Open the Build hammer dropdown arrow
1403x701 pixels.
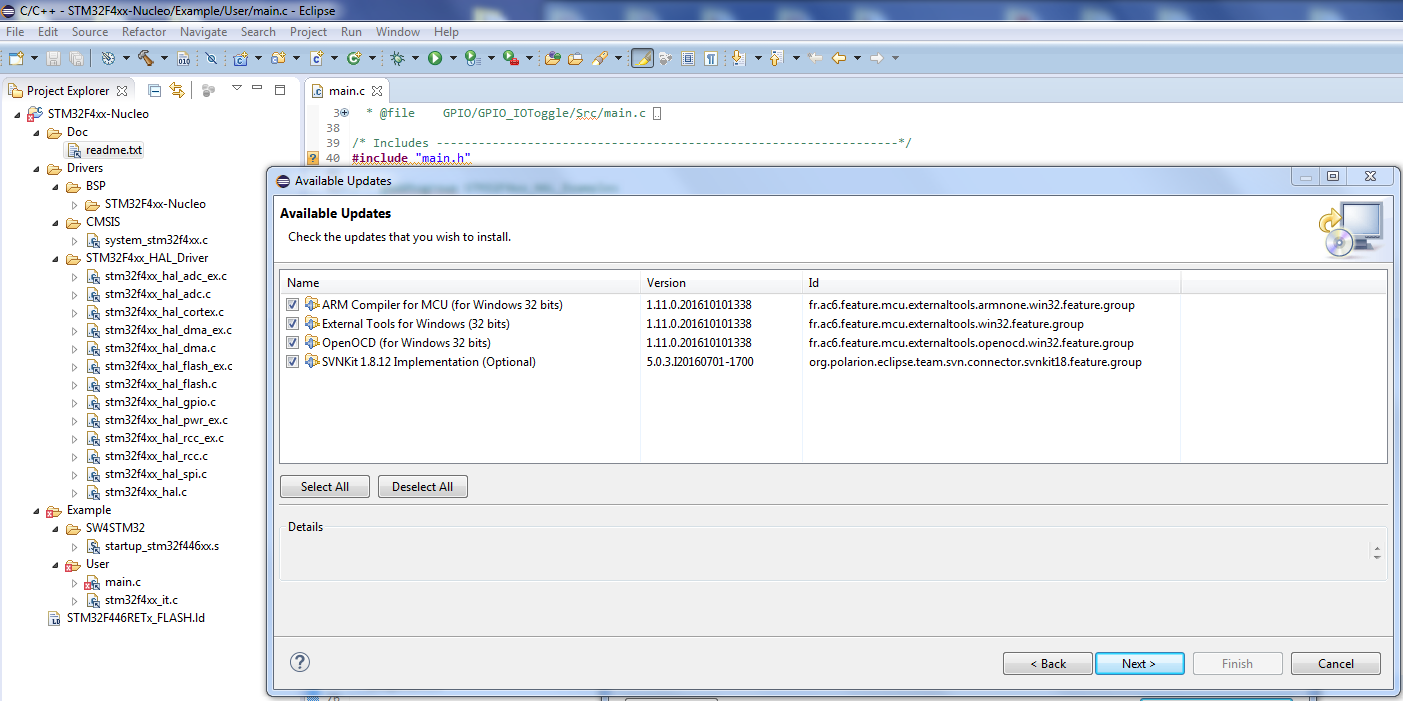tap(163, 58)
